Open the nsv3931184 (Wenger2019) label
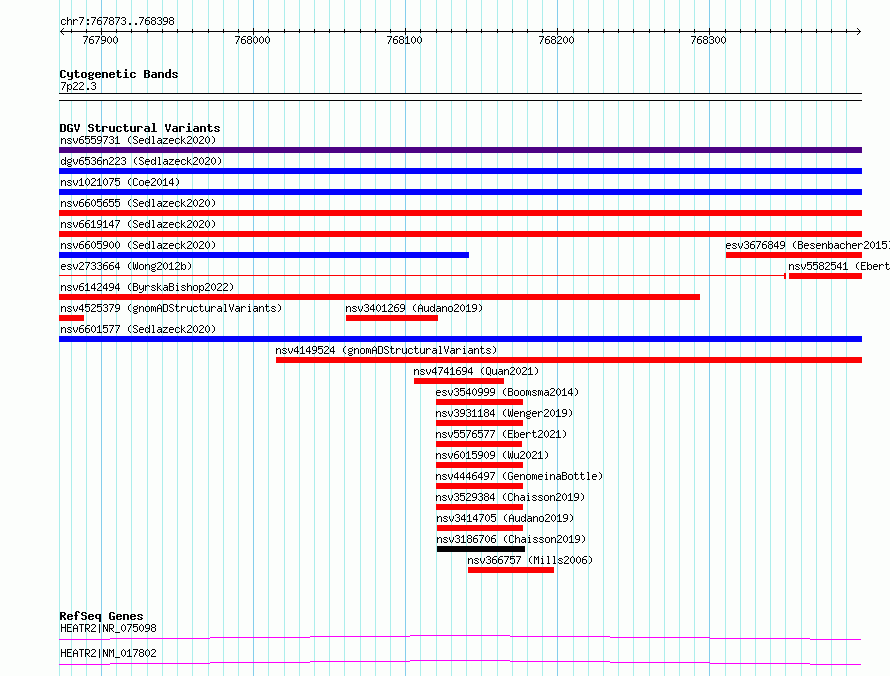 tap(504, 413)
